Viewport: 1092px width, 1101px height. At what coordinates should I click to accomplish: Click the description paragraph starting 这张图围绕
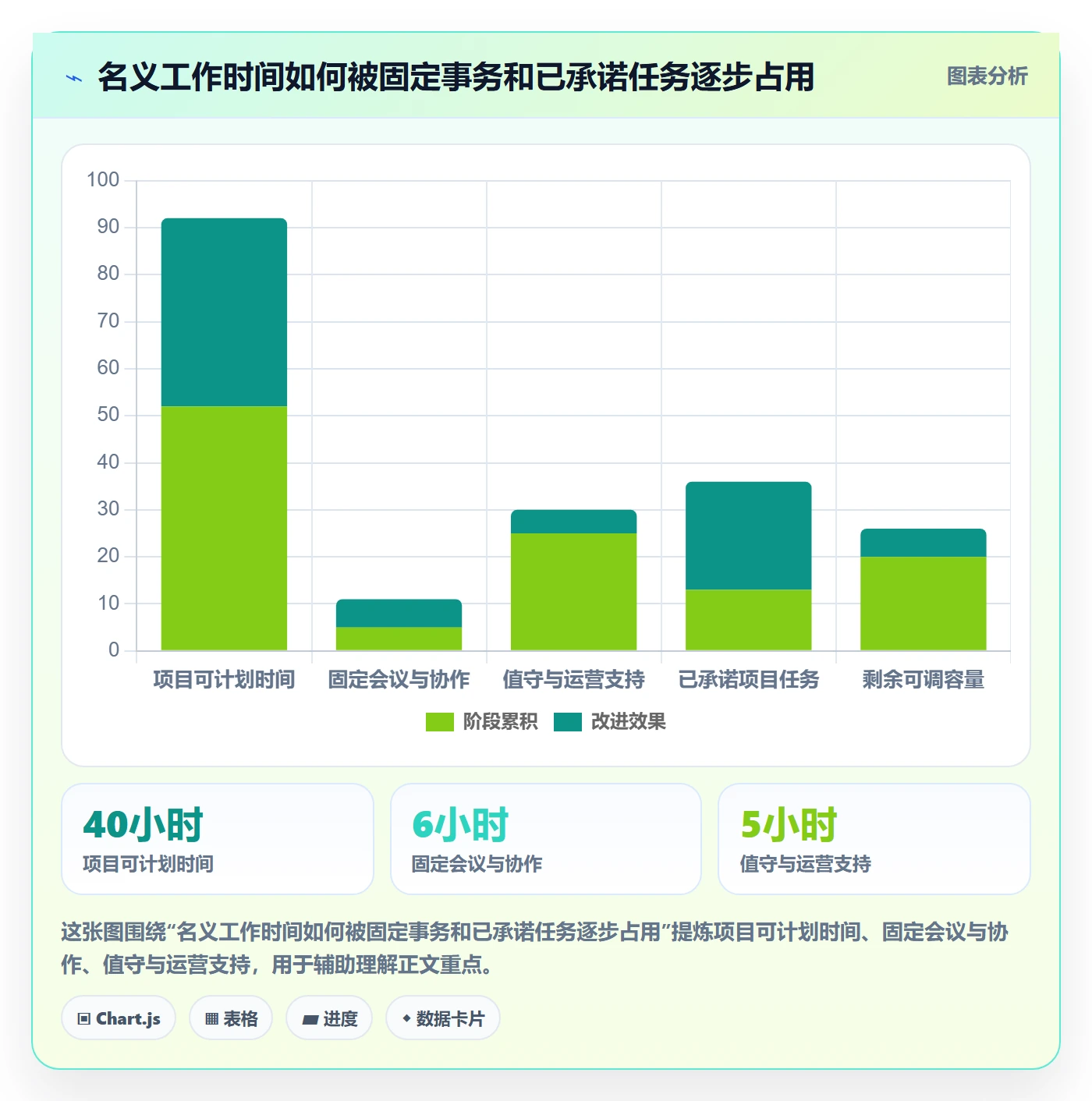coord(535,948)
